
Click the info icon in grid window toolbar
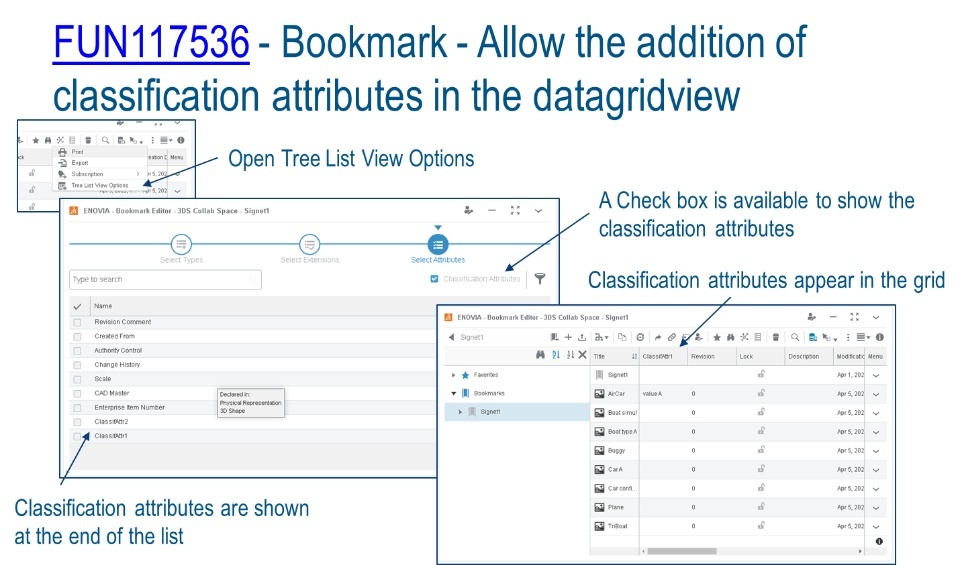coord(880,337)
